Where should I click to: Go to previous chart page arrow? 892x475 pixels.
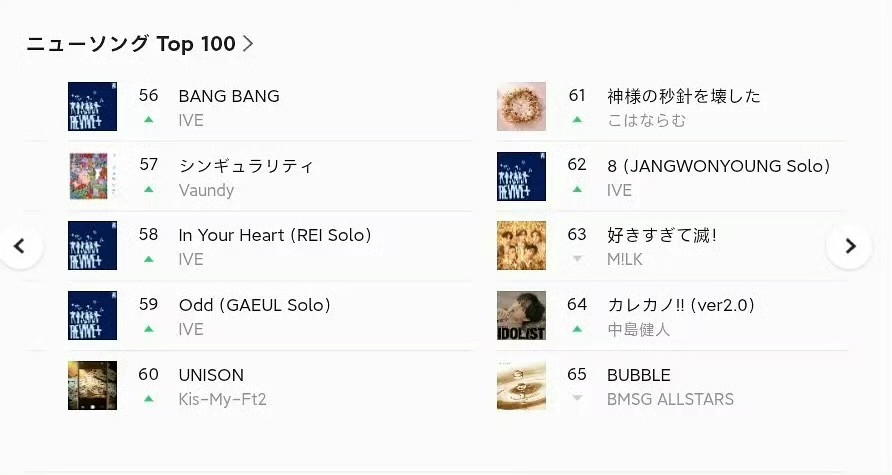(20, 246)
